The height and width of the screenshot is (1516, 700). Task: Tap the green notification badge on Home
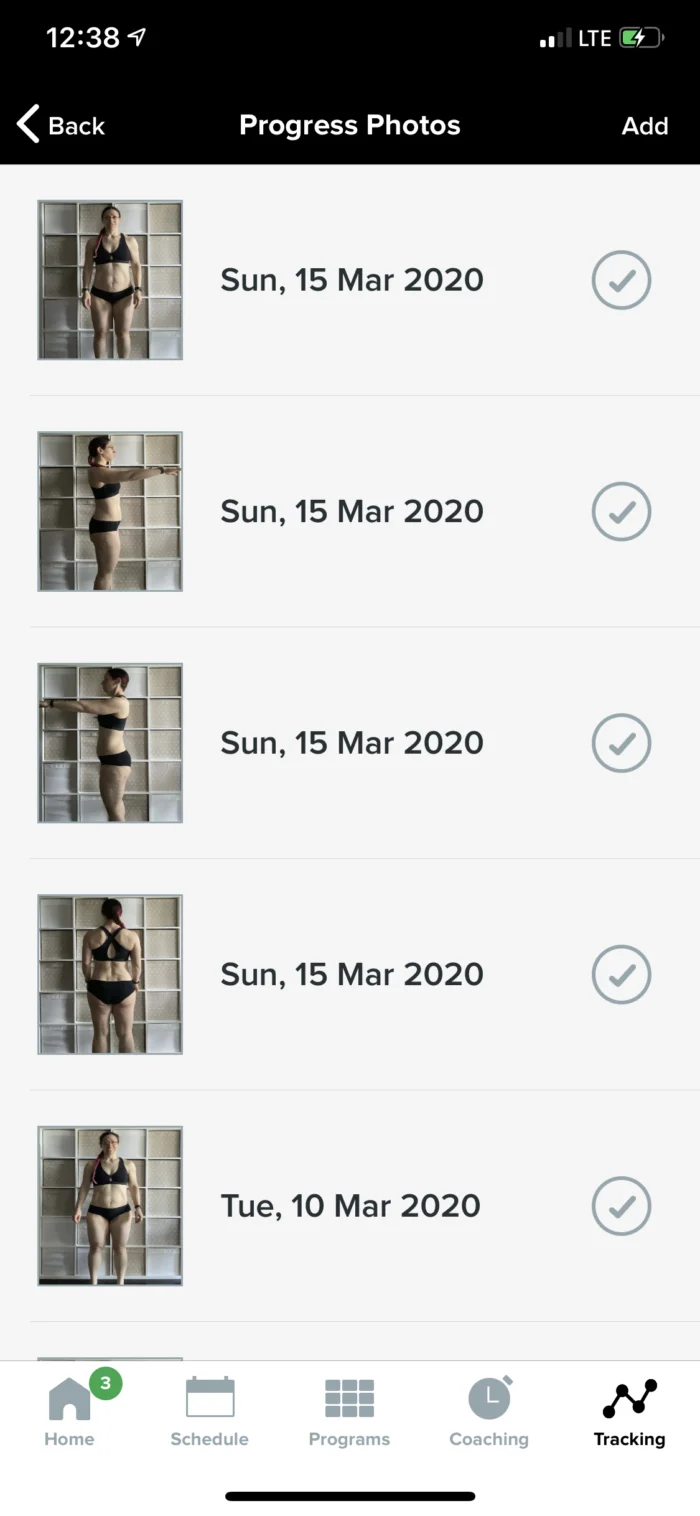pos(105,1384)
